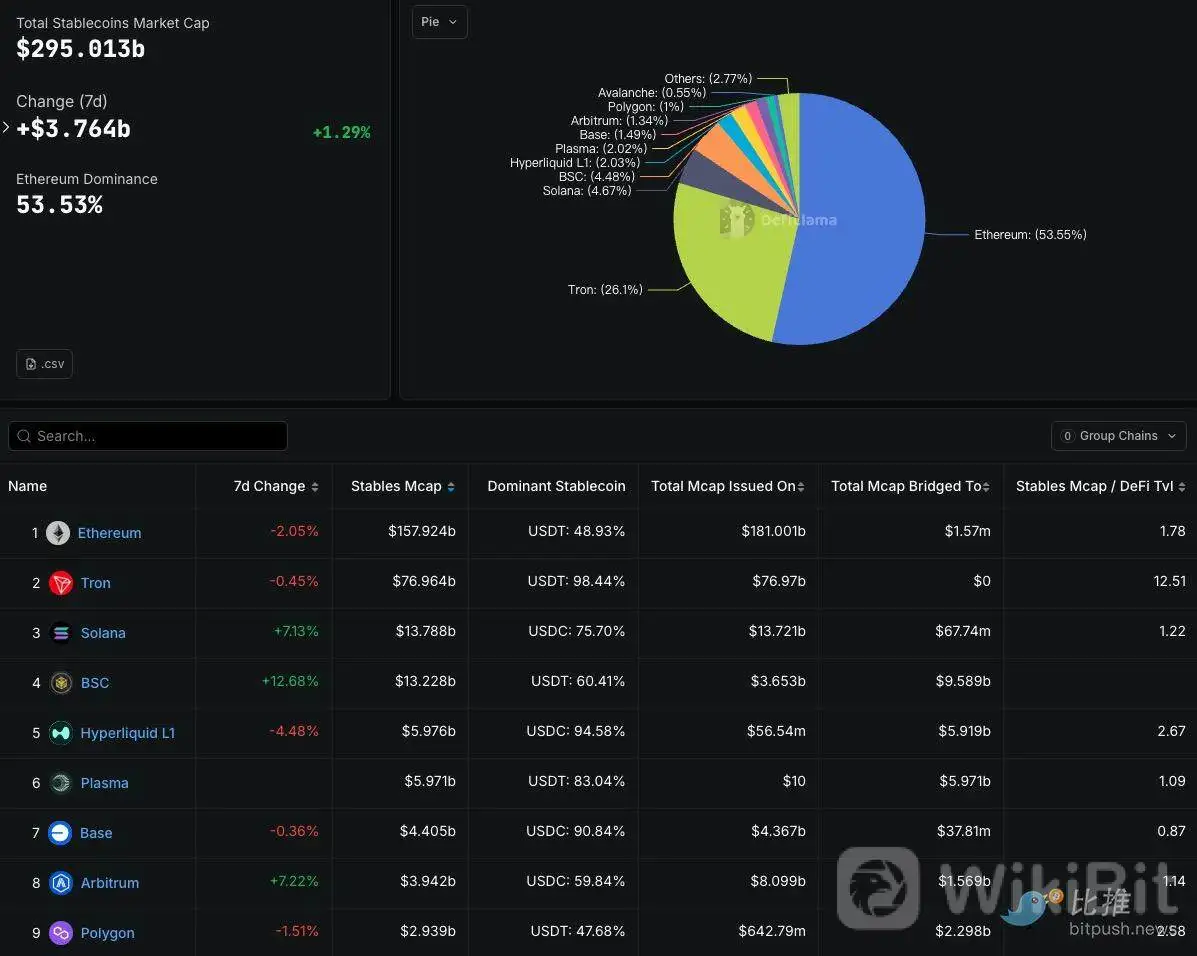Viewport: 1197px width, 956px height.
Task: Click the Tron chain logo icon
Action: coord(61,583)
